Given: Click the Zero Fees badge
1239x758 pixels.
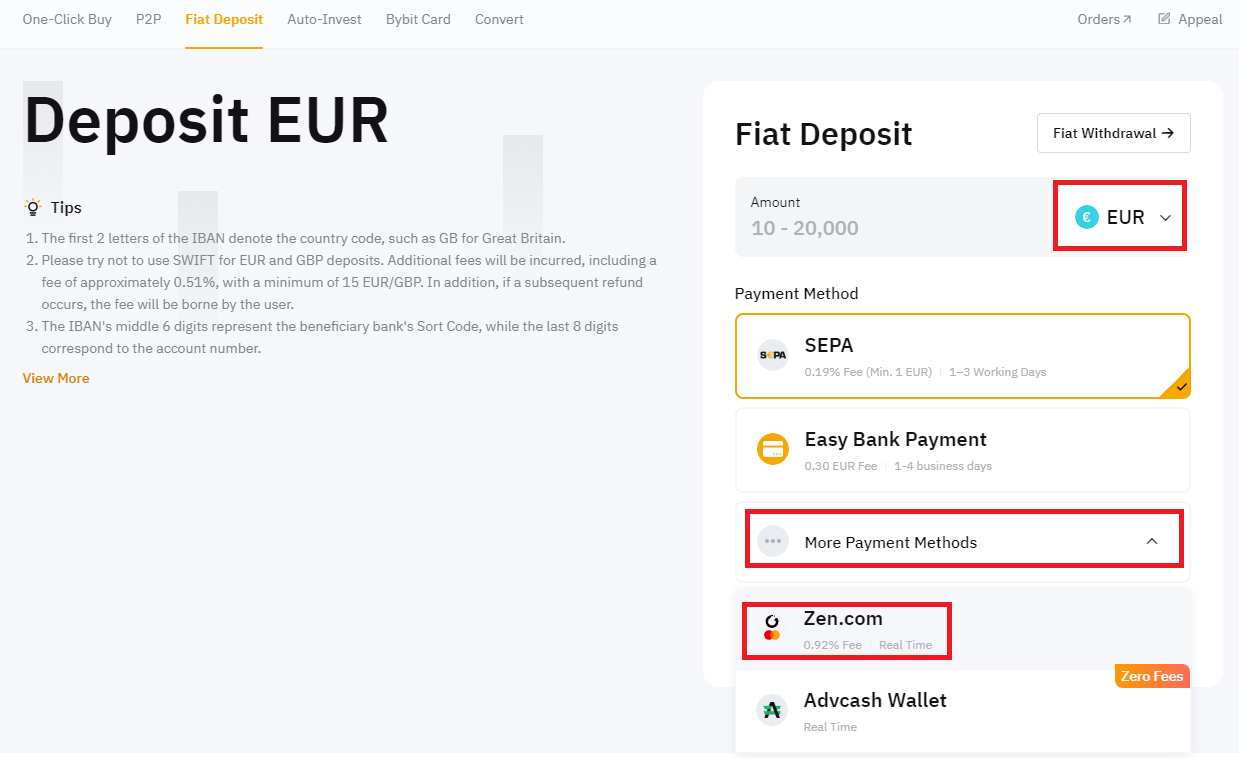Looking at the screenshot, I should click(x=1152, y=676).
